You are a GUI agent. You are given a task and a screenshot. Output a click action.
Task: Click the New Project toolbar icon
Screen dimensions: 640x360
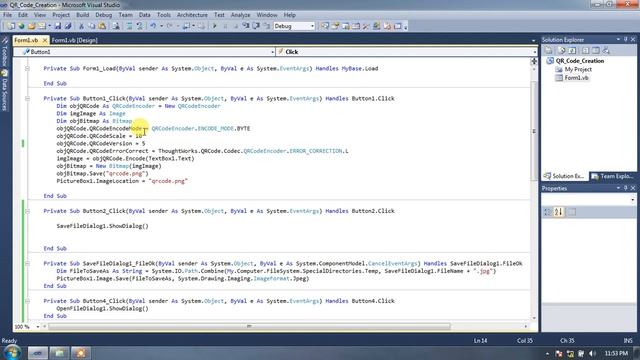pos(10,26)
